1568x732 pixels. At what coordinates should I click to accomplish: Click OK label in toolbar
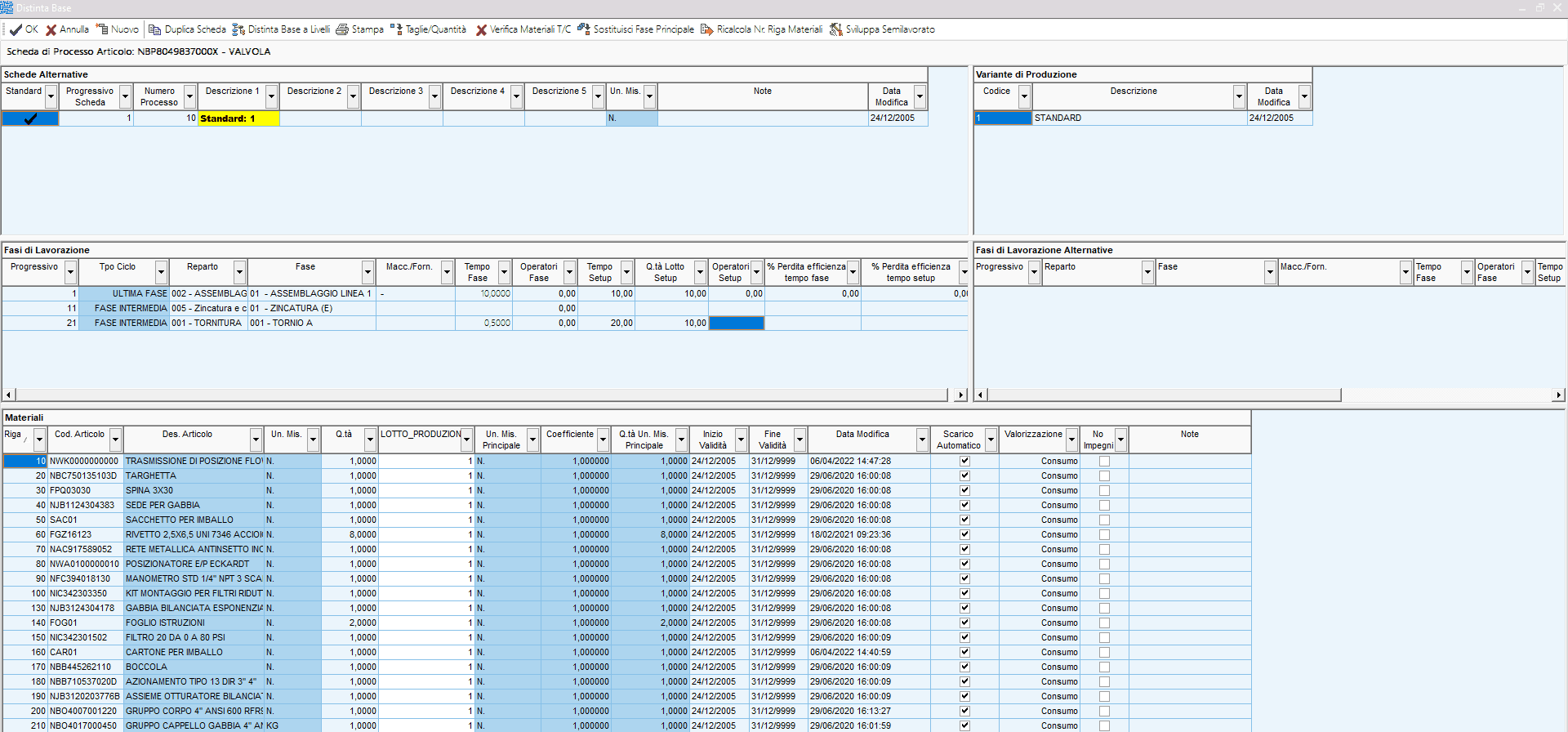pyautogui.click(x=32, y=29)
